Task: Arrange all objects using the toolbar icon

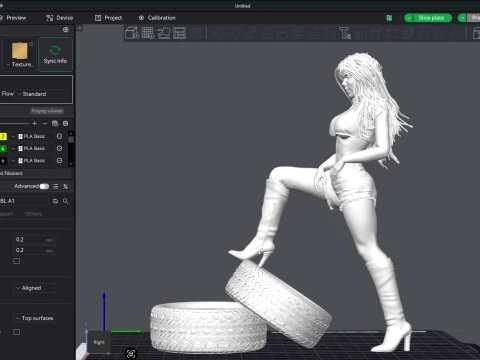Action: click(179, 33)
